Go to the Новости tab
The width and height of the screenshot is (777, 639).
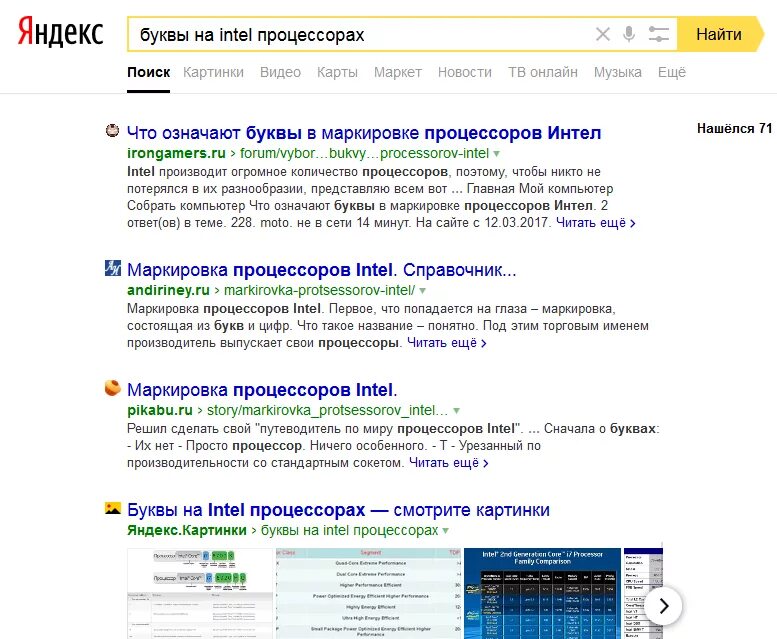pos(465,72)
